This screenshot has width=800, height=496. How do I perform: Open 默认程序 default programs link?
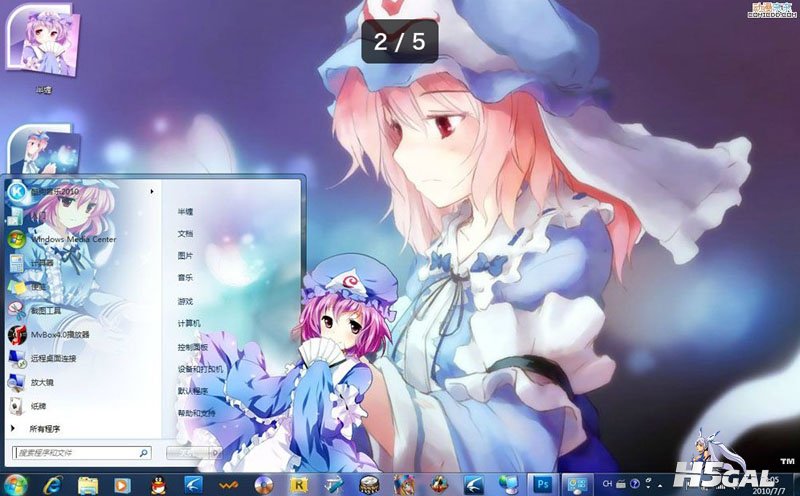coord(193,391)
